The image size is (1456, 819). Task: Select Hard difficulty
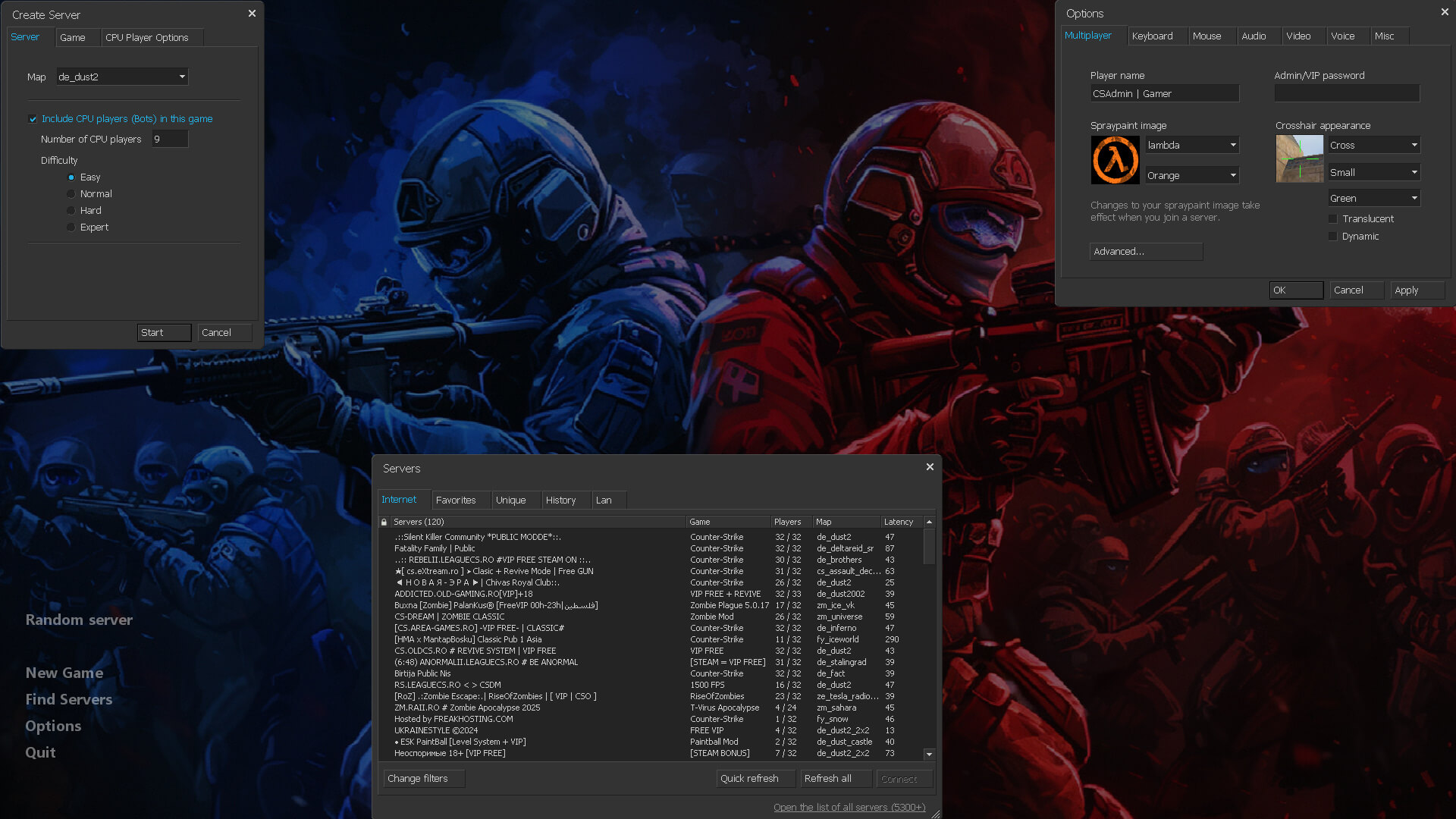(x=71, y=211)
